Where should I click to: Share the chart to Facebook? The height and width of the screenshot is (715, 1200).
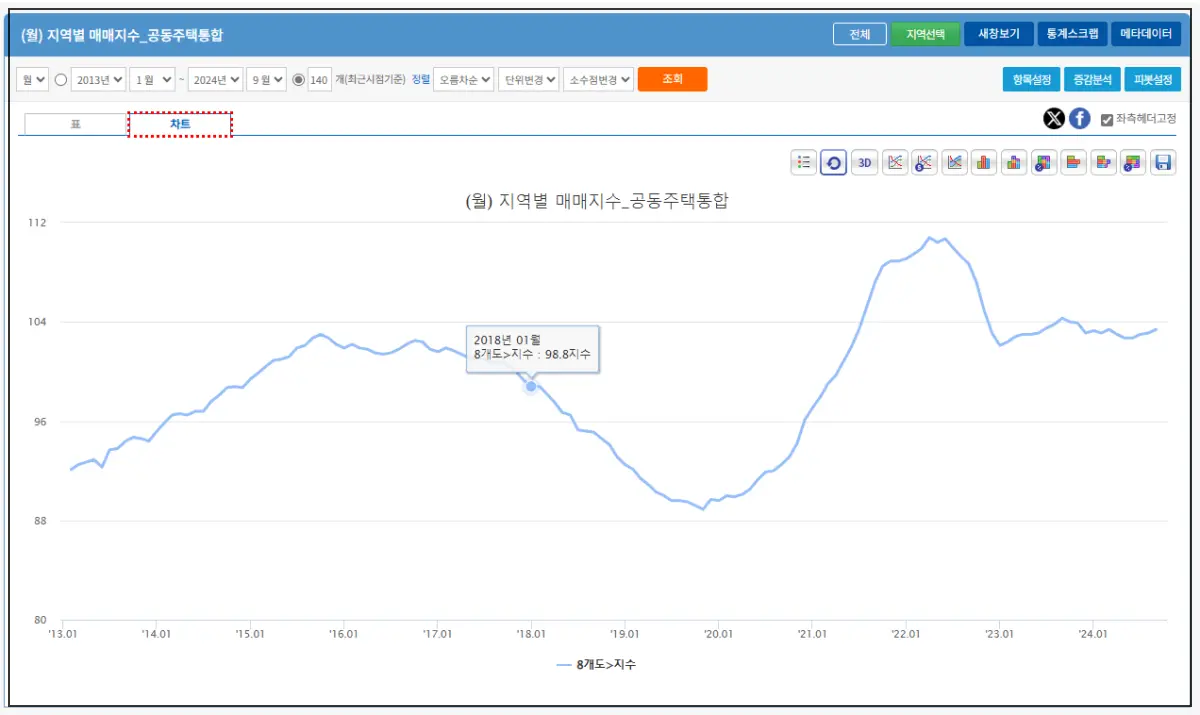[1079, 119]
